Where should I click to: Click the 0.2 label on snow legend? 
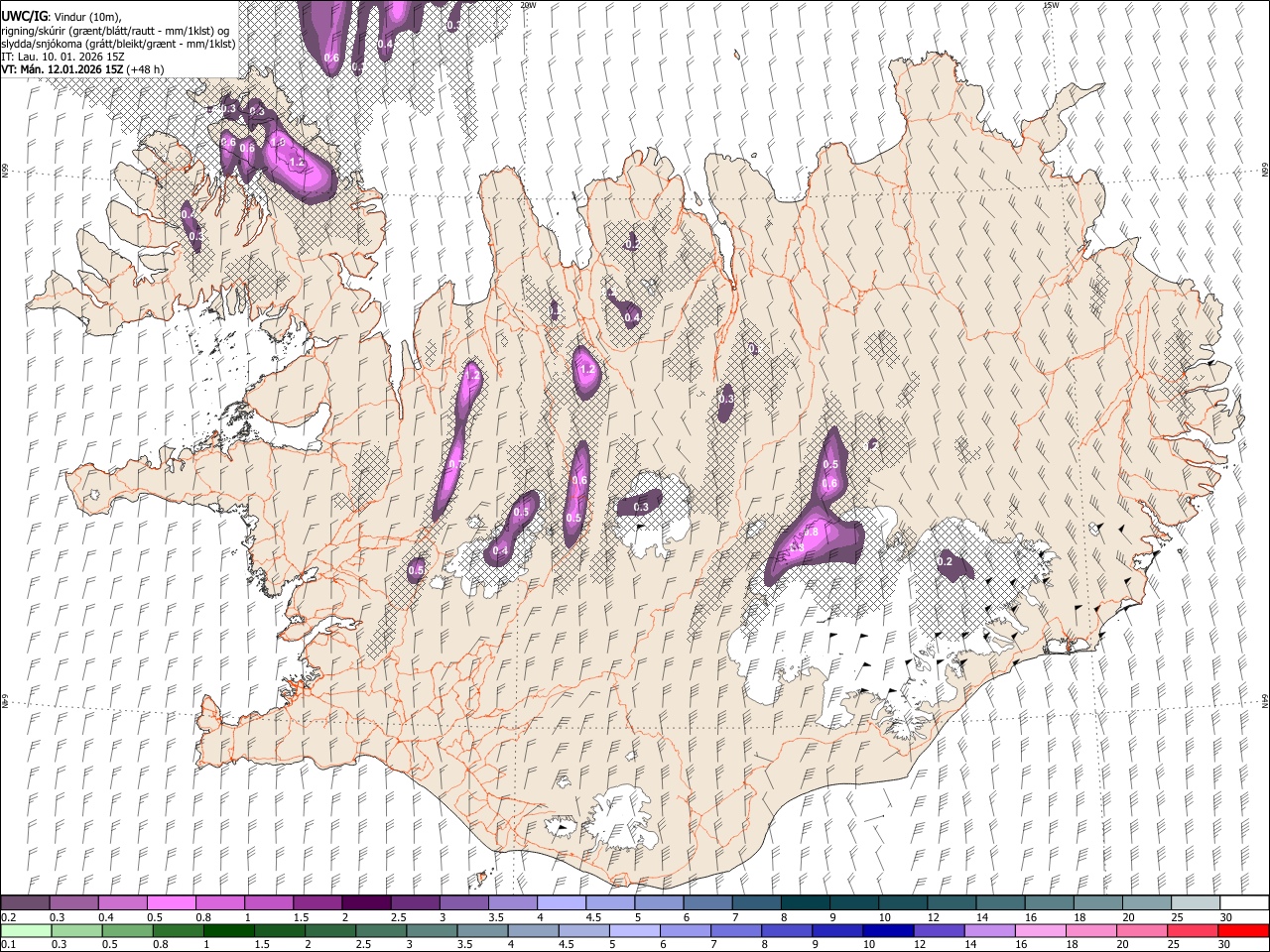pos(8,917)
